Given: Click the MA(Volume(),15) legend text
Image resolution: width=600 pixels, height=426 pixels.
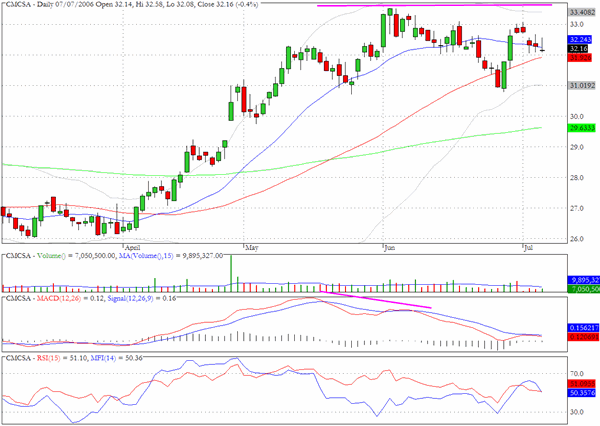Looking at the screenshot, I should click(x=146, y=256).
